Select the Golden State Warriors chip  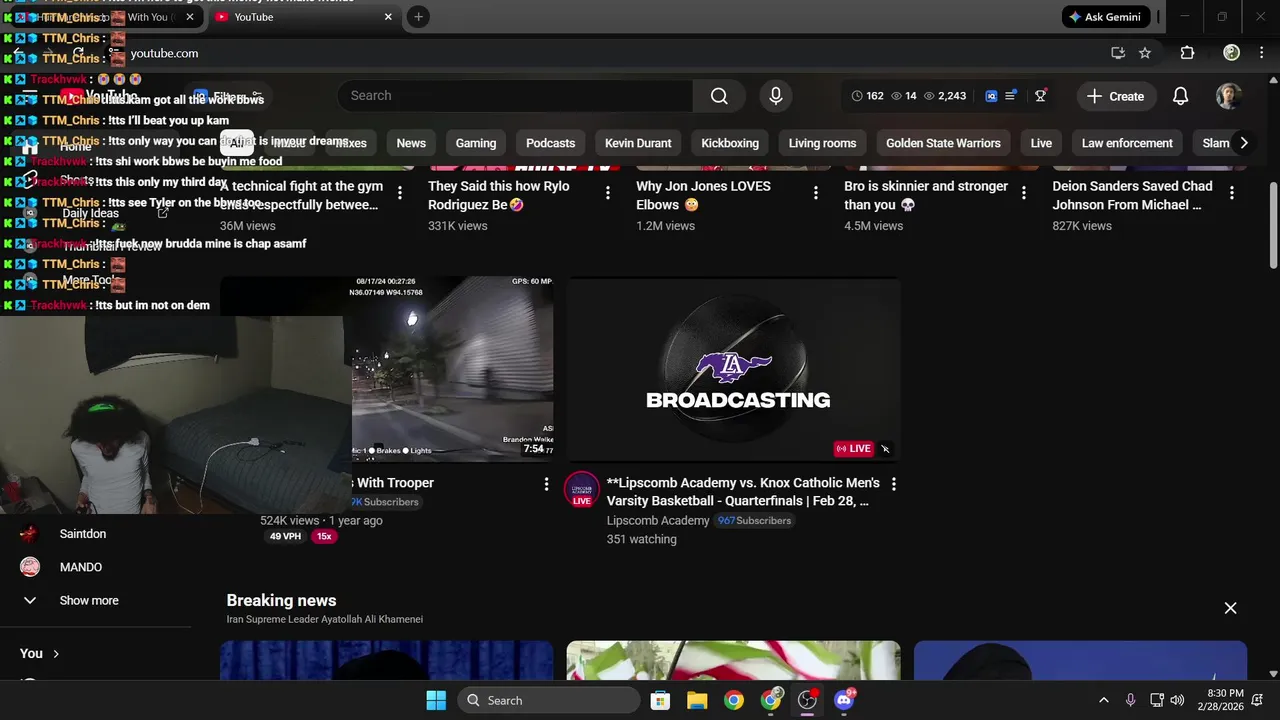coord(943,143)
